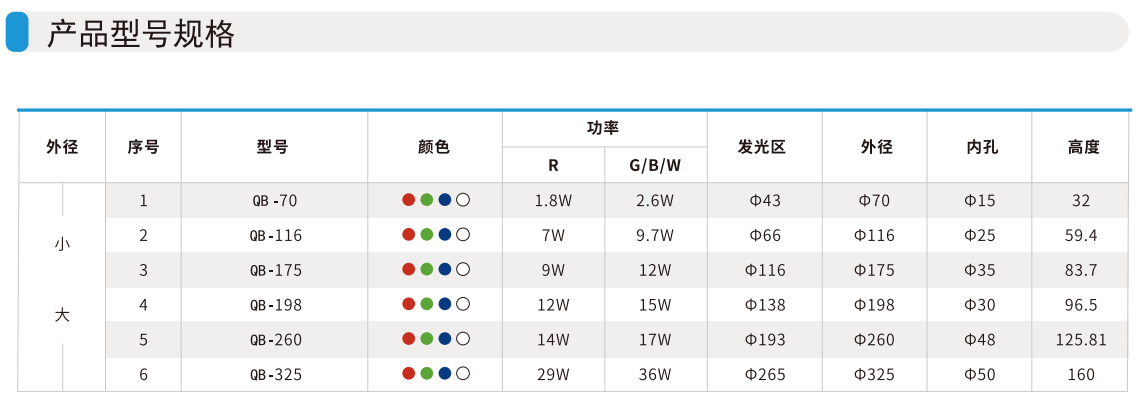This screenshot has height=404, width=1140.
Task: Select the dark blue dot for QB-70
Action: pos(444,200)
